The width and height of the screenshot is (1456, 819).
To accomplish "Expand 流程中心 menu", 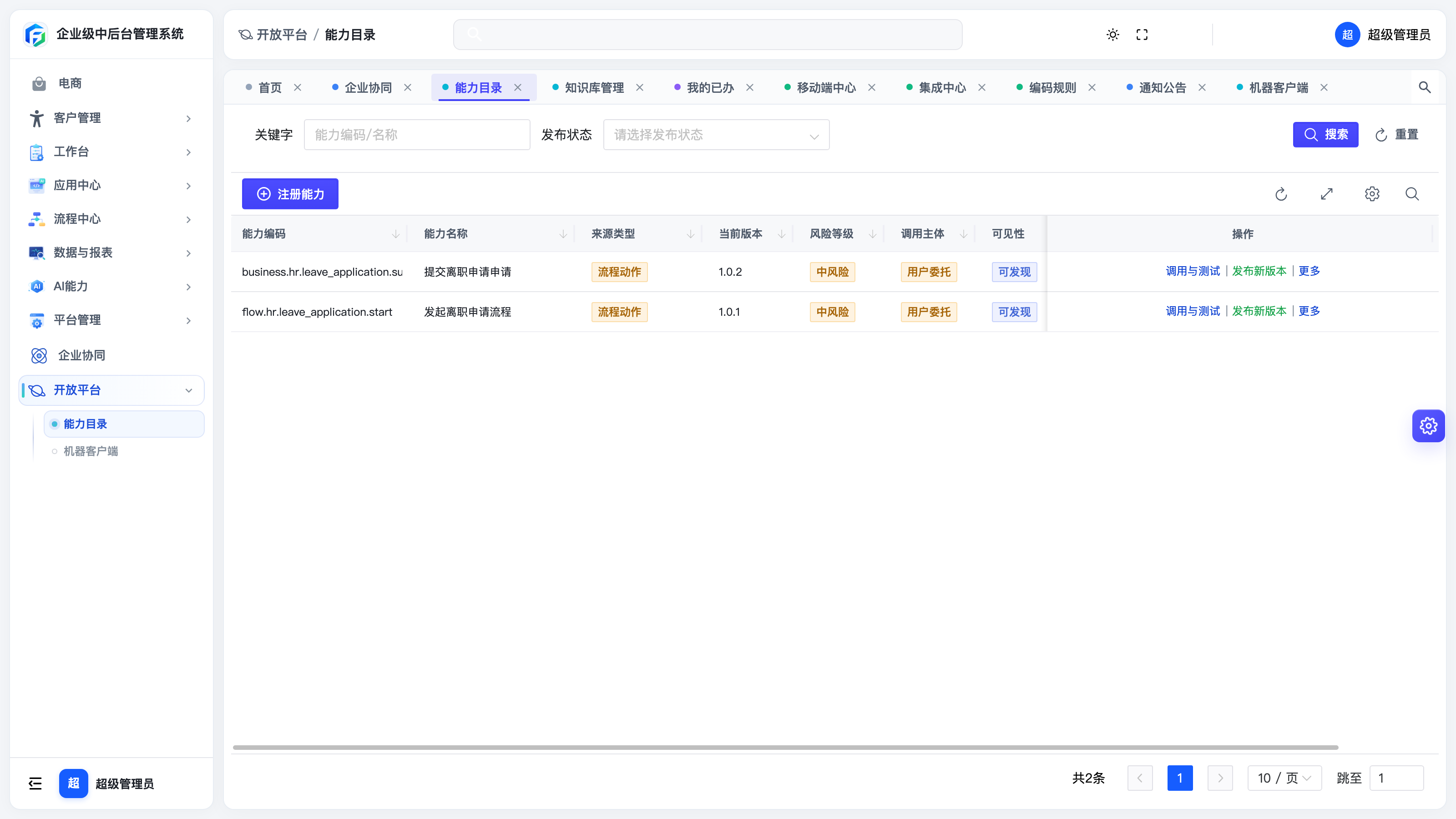I will [x=111, y=219].
